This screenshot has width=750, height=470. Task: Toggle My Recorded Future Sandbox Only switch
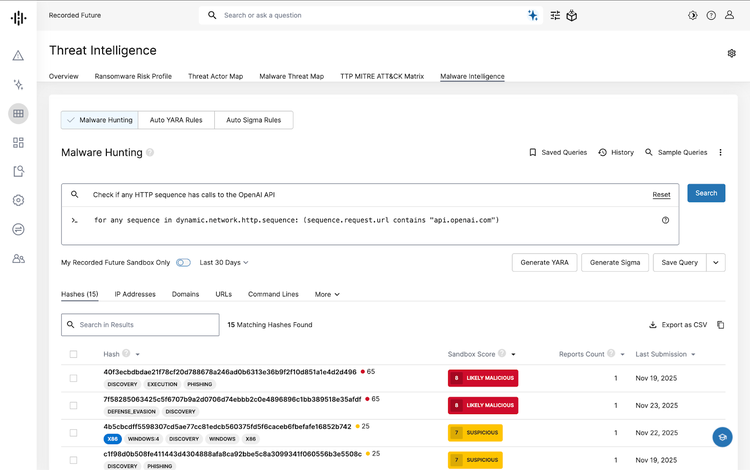point(183,263)
